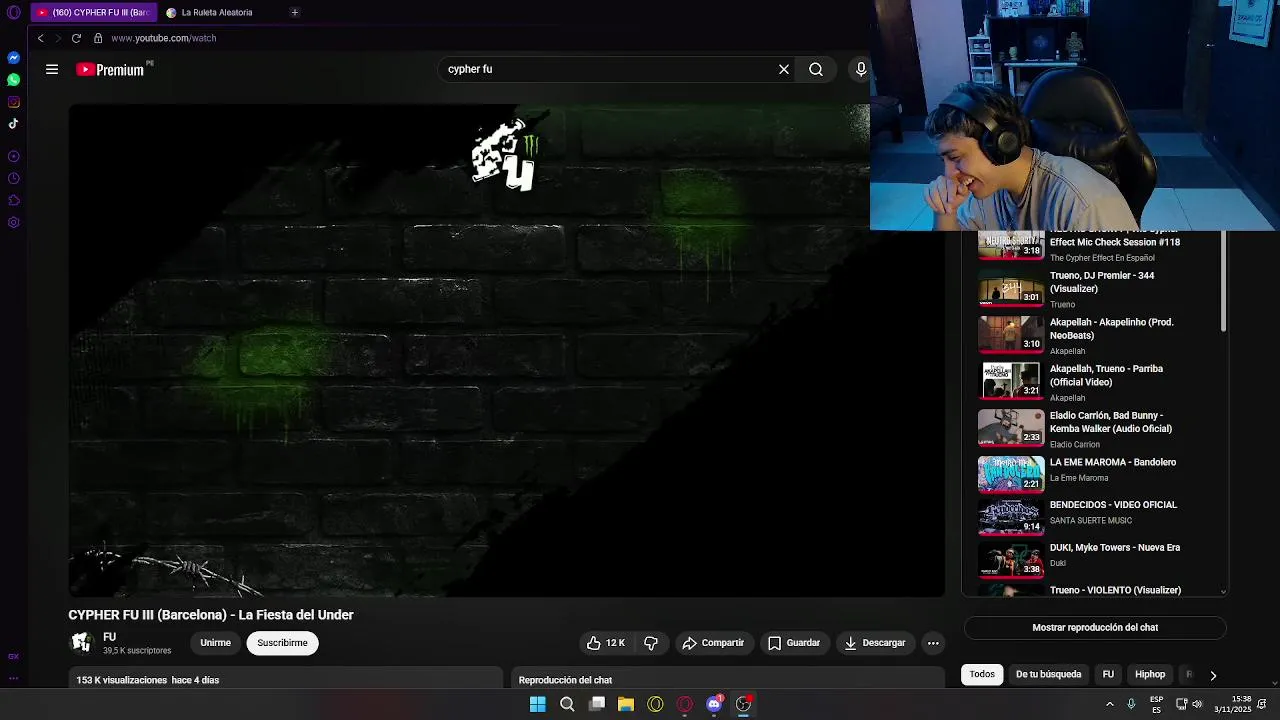The image size is (1280, 720).
Task: Open Trueno, DJ Premier - 344 thumbnail
Action: pos(1011,287)
